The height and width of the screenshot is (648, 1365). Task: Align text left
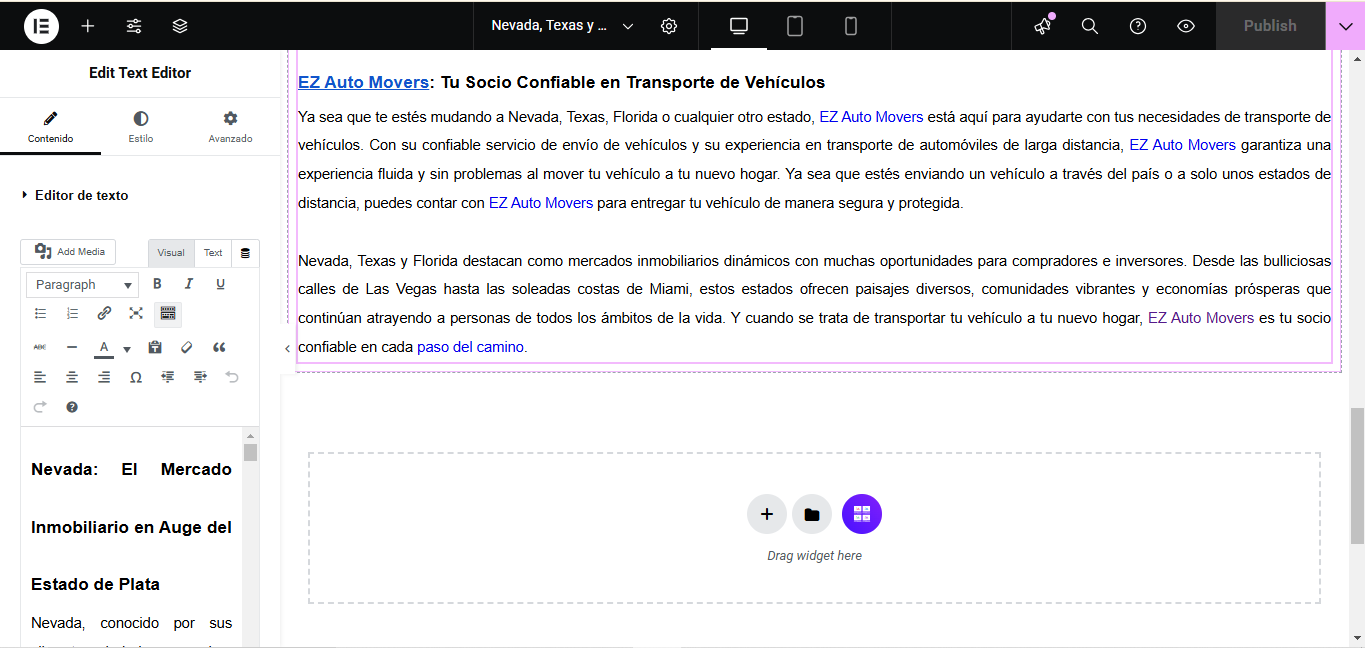coord(41,377)
